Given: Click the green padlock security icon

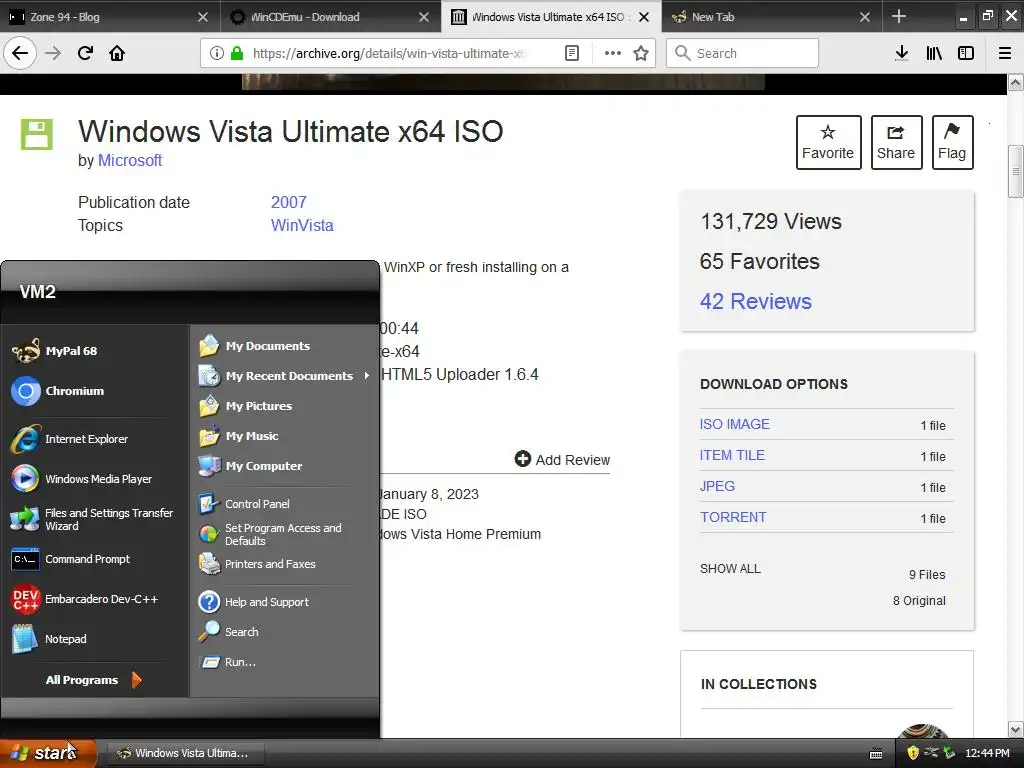Looking at the screenshot, I should pos(237,53).
